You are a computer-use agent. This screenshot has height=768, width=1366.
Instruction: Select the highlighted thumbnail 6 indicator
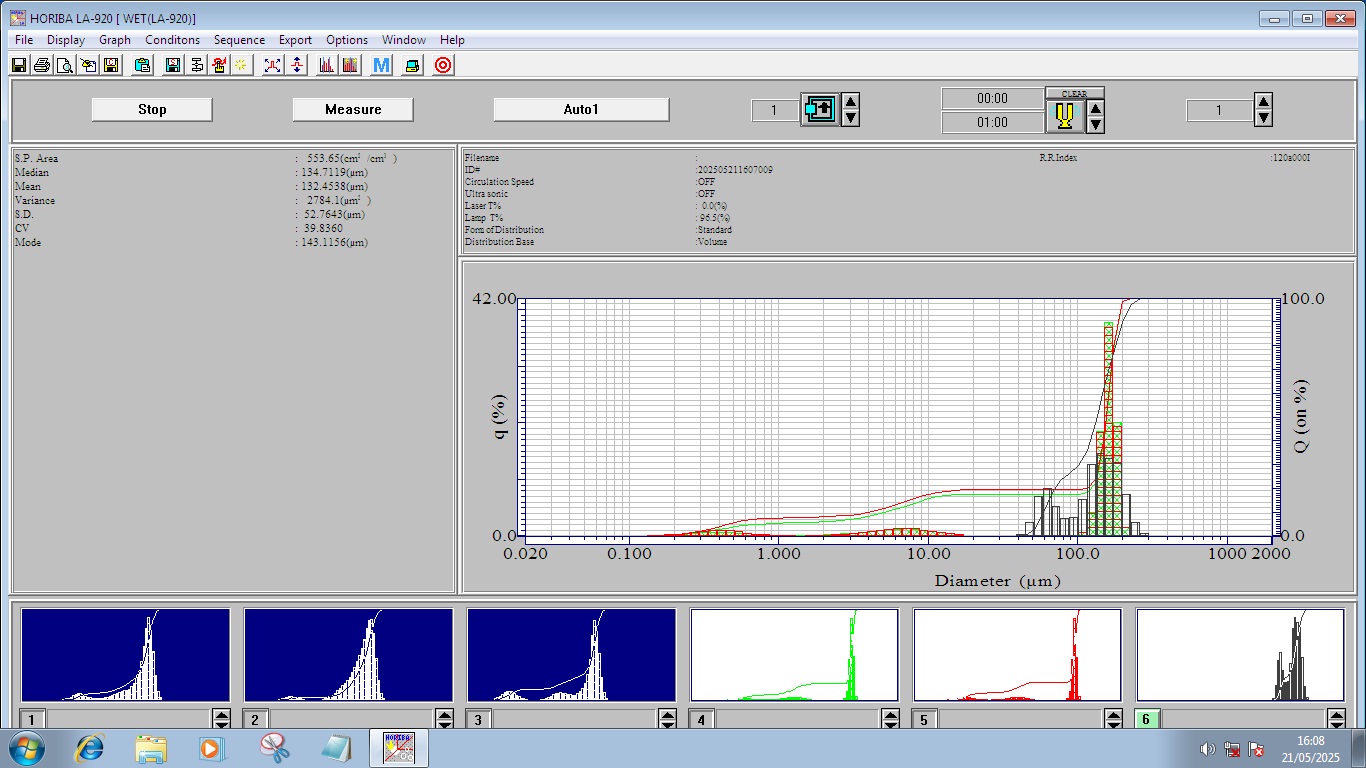click(x=1145, y=719)
